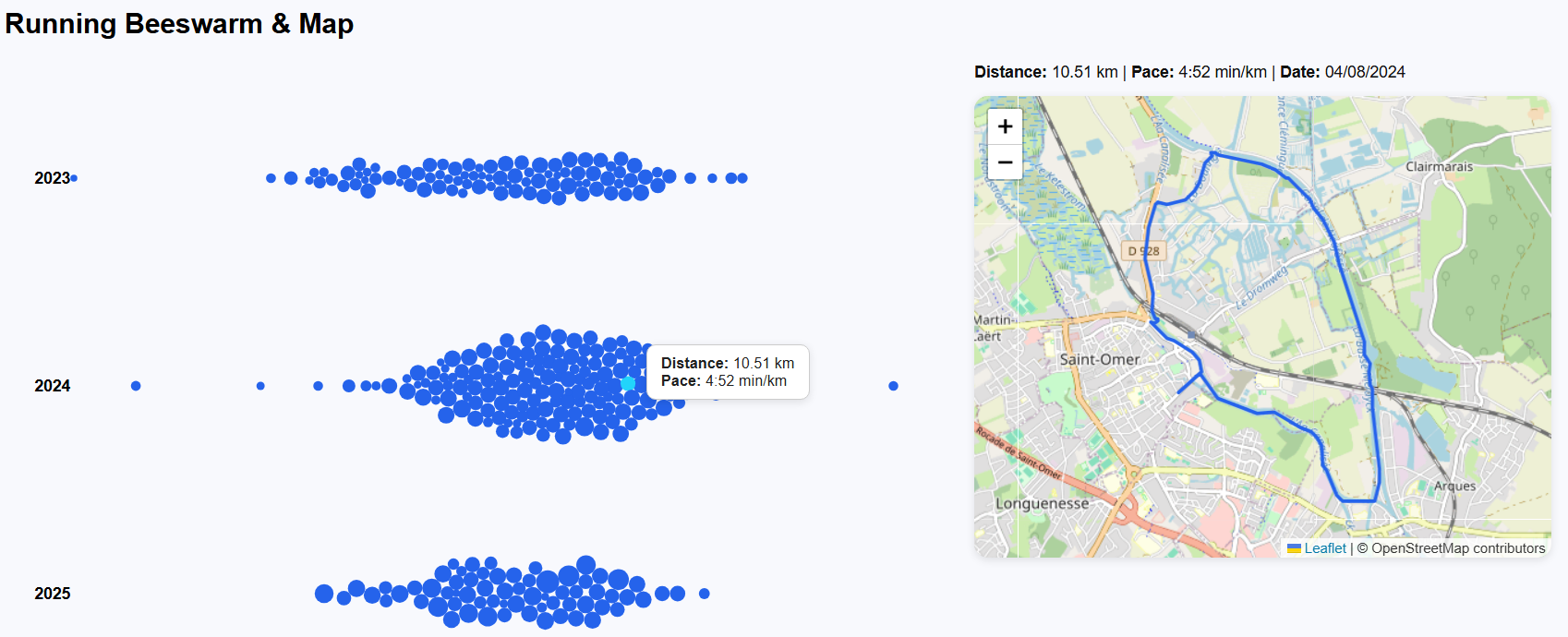Zoom in on the map
Image resolution: width=1568 pixels, height=637 pixels.
point(1005,126)
